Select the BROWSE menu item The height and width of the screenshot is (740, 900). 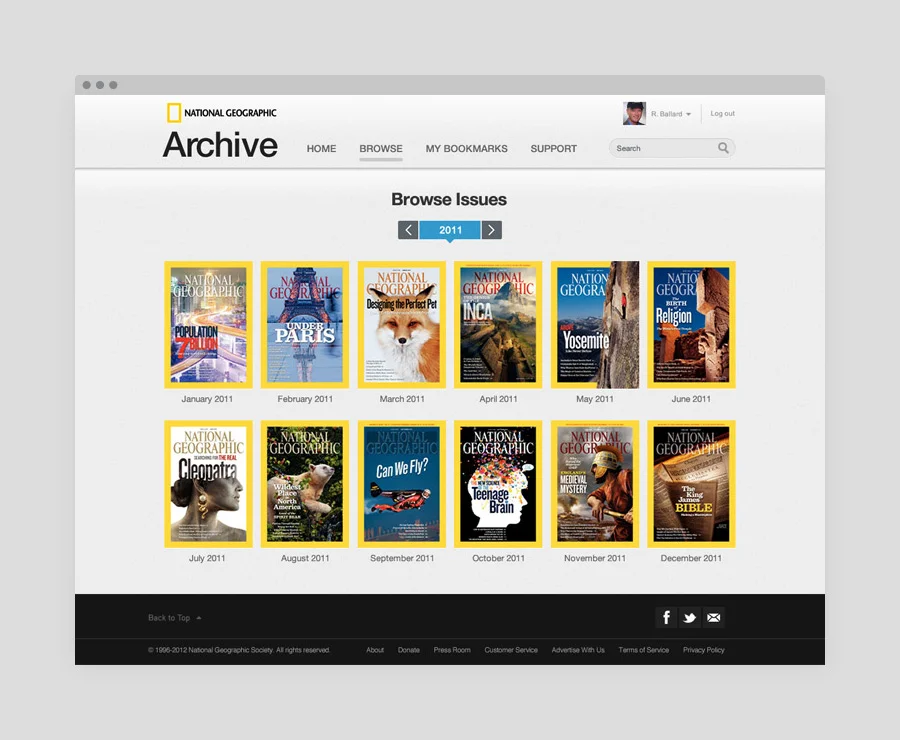tap(381, 149)
